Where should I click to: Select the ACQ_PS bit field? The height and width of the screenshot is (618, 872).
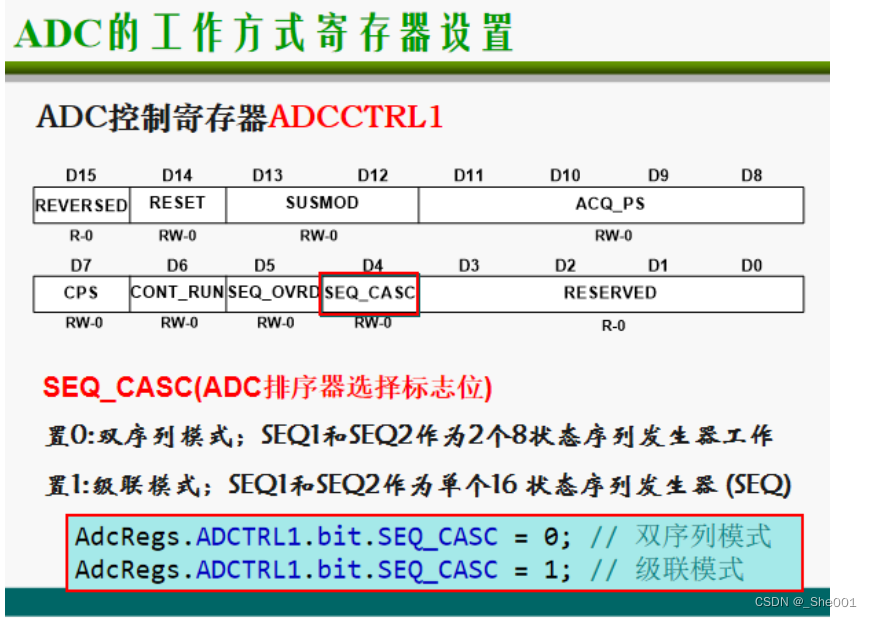point(610,204)
